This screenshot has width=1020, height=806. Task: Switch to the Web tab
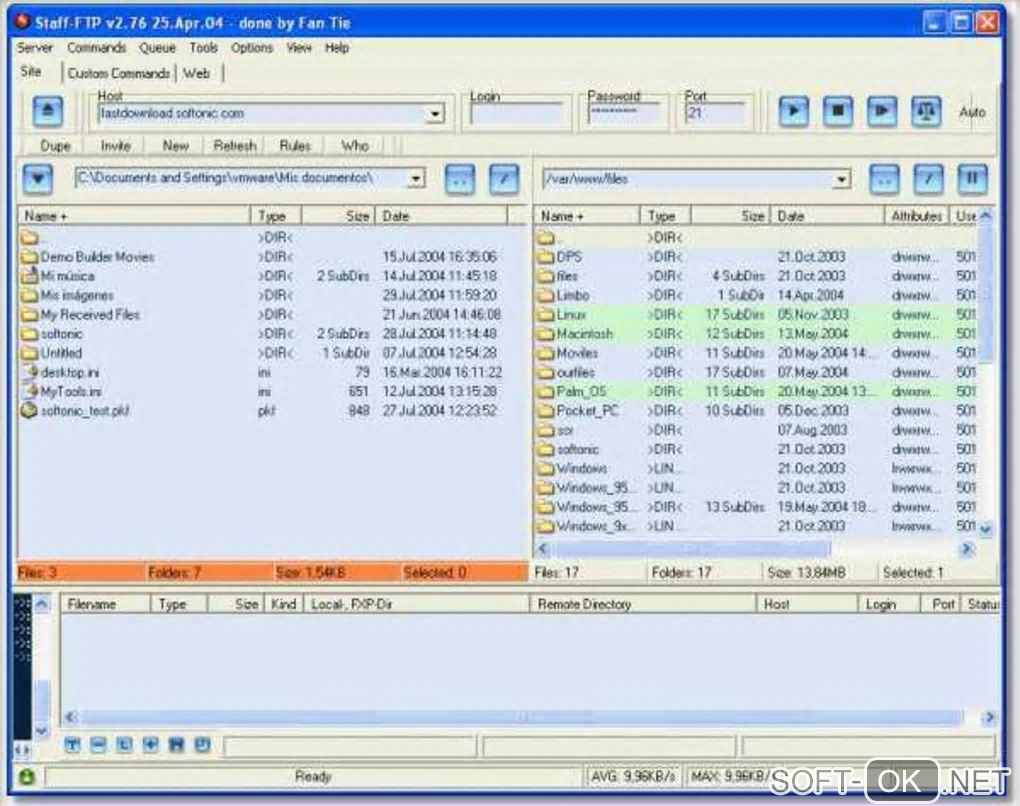coord(196,74)
